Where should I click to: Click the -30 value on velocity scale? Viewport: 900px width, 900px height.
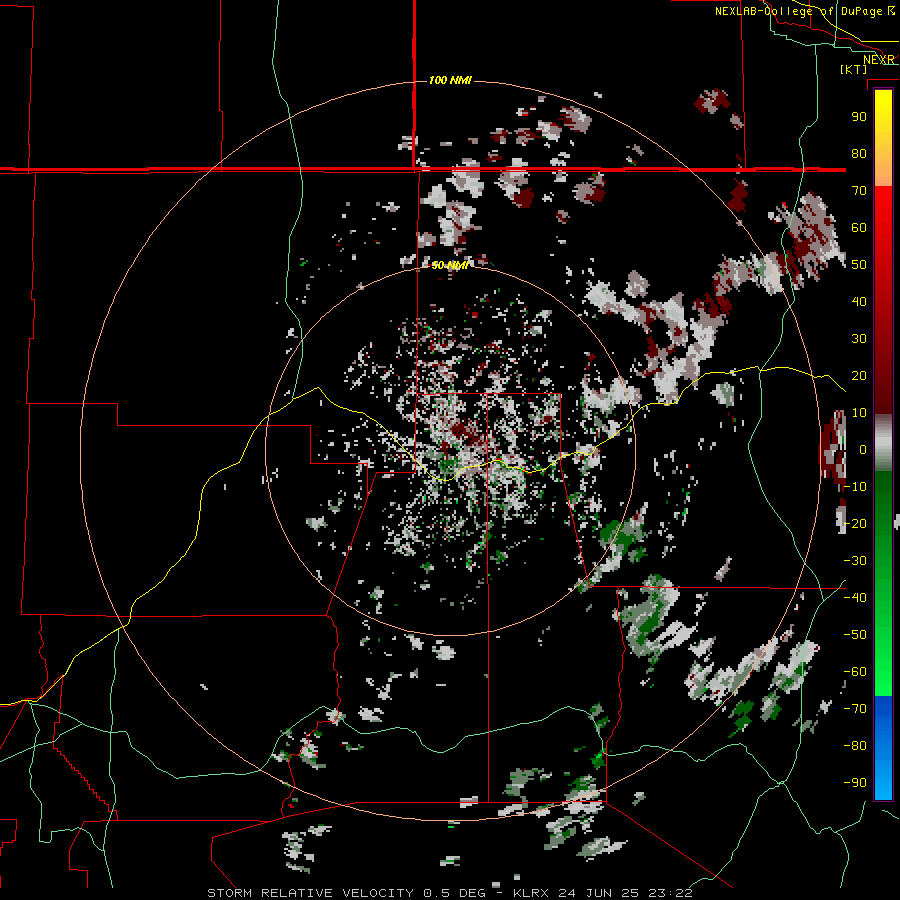pyautogui.click(x=855, y=560)
